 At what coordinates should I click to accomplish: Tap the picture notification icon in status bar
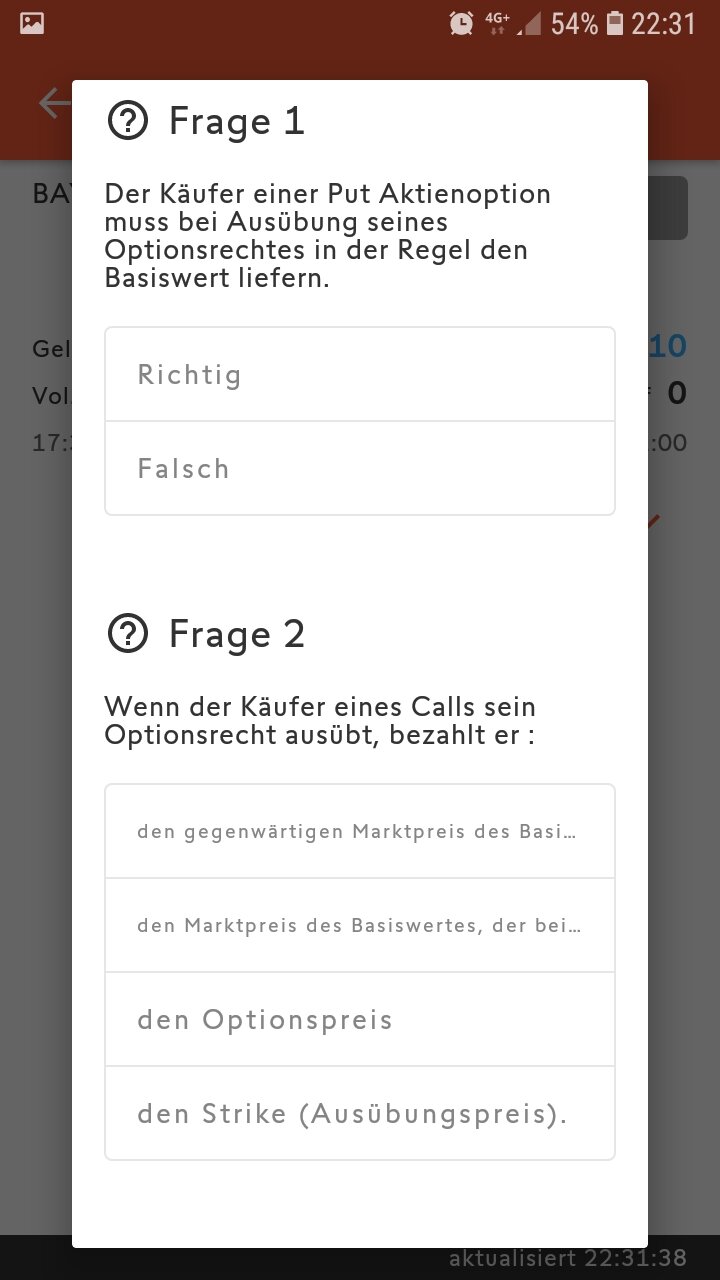32,23
